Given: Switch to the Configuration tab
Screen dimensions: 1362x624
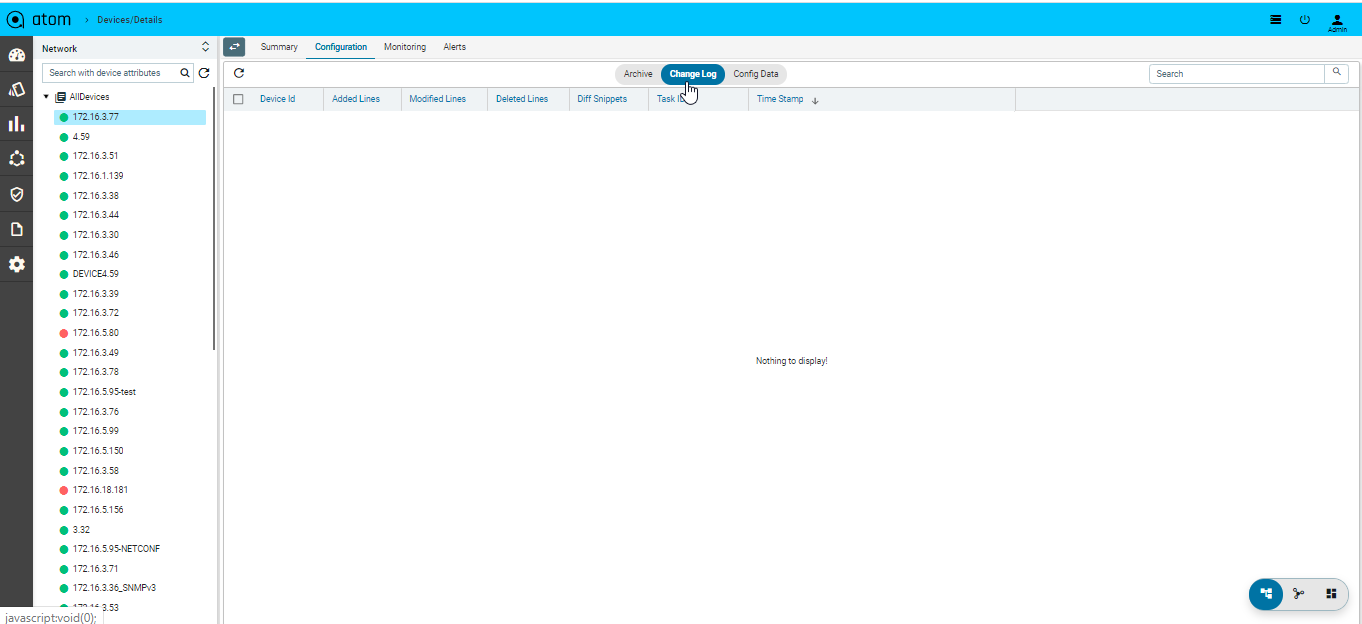Looking at the screenshot, I should [x=341, y=47].
